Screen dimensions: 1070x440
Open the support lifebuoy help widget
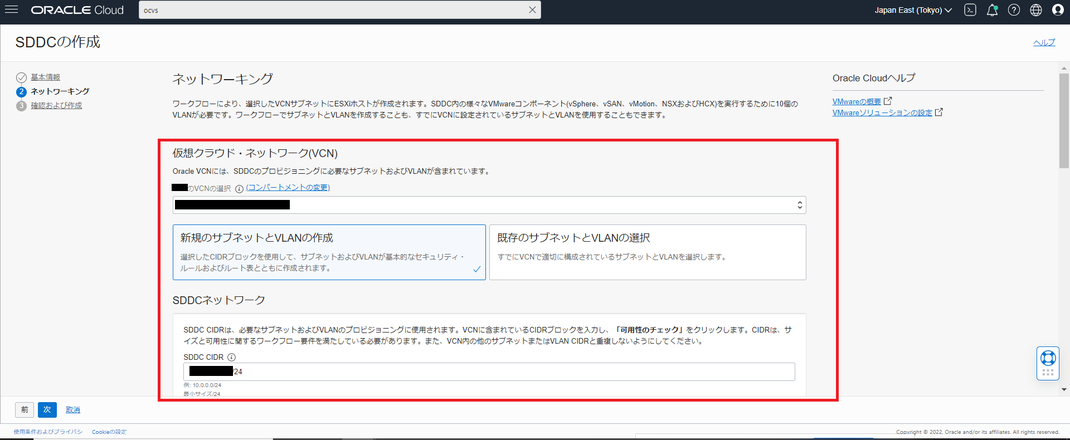[1047, 364]
